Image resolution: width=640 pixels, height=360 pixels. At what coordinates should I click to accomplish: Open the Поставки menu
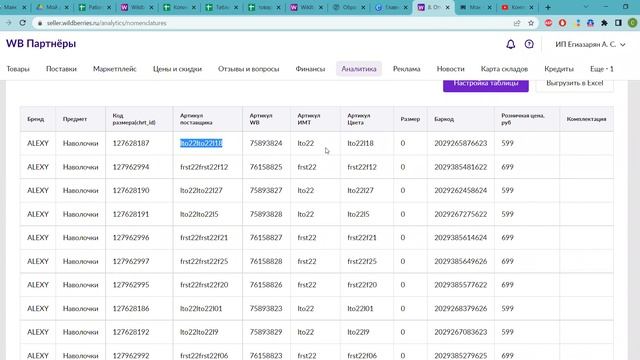coord(61,69)
